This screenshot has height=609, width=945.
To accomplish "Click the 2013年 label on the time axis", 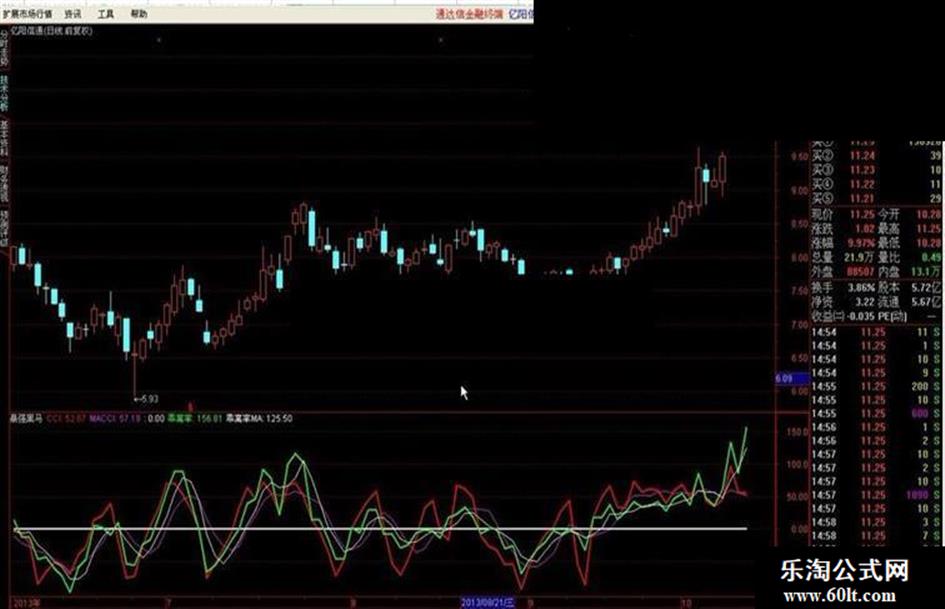I will click(x=26, y=602).
